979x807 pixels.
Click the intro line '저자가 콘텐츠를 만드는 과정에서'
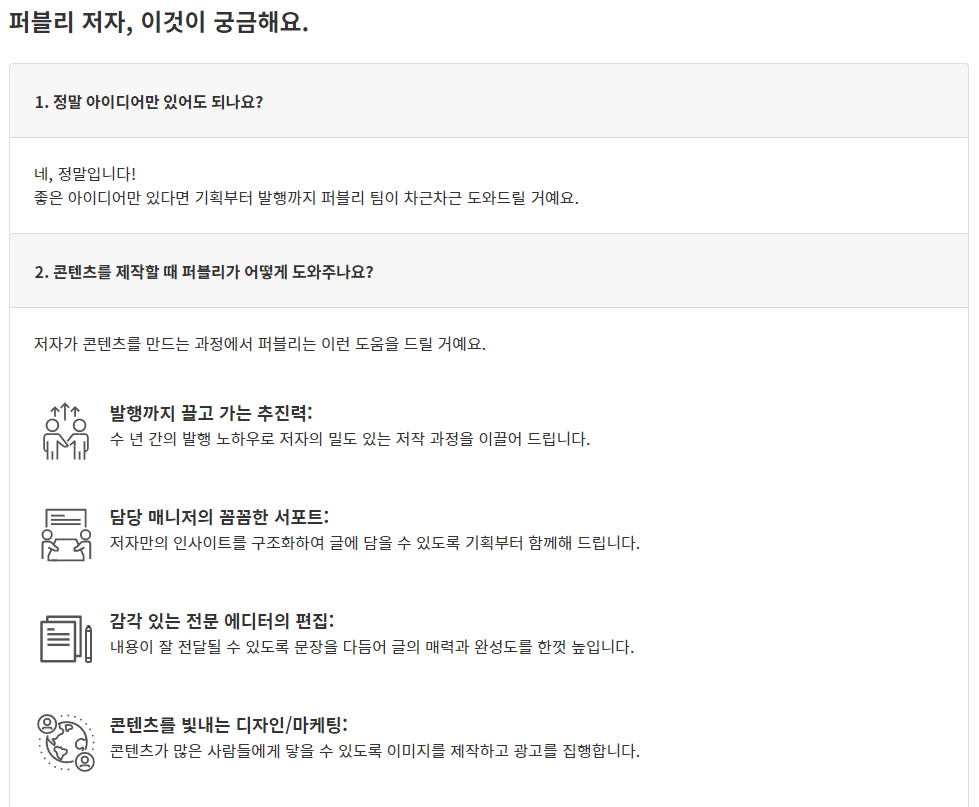[x=260, y=344]
